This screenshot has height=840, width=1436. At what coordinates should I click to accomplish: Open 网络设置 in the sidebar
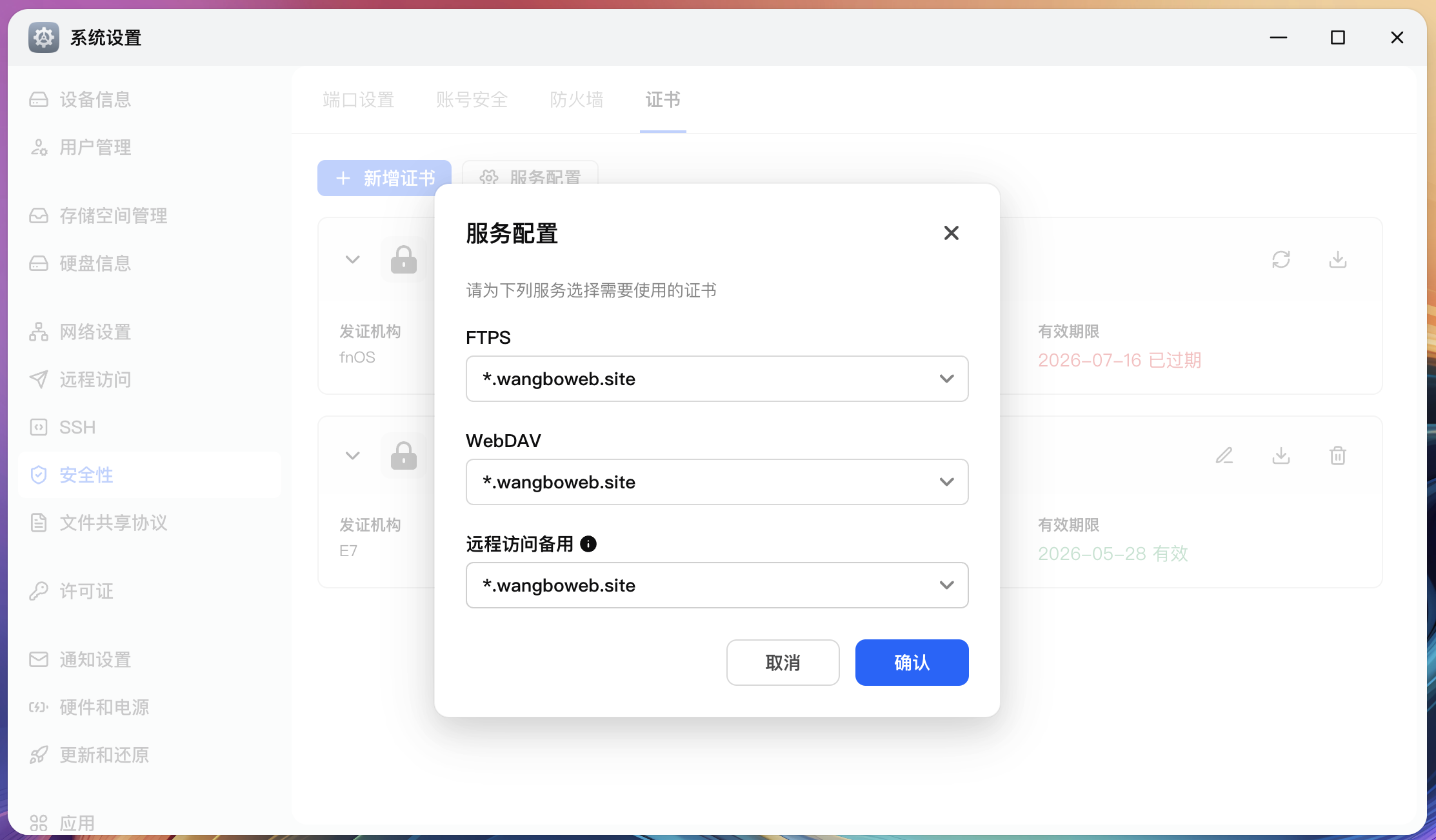(x=95, y=332)
